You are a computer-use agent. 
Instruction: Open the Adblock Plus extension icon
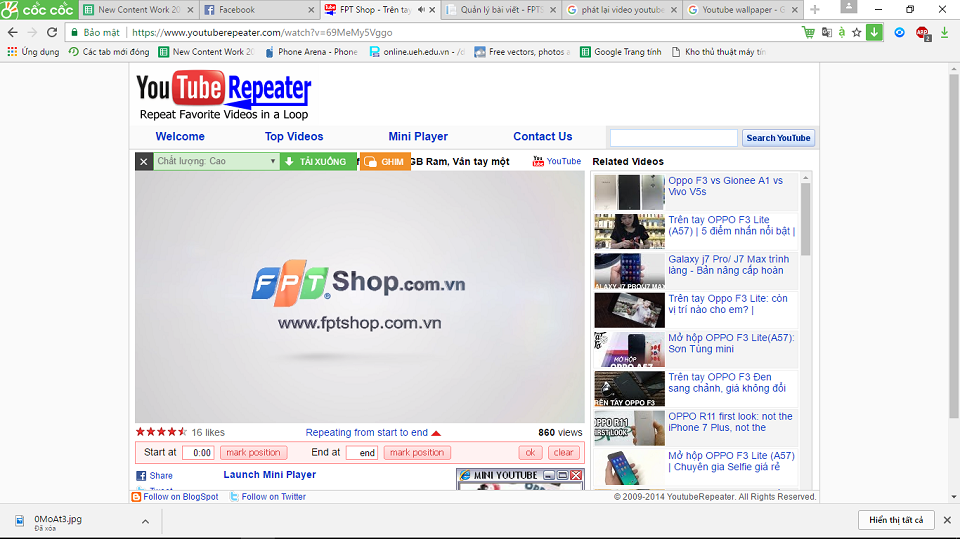pyautogui.click(x=923, y=33)
